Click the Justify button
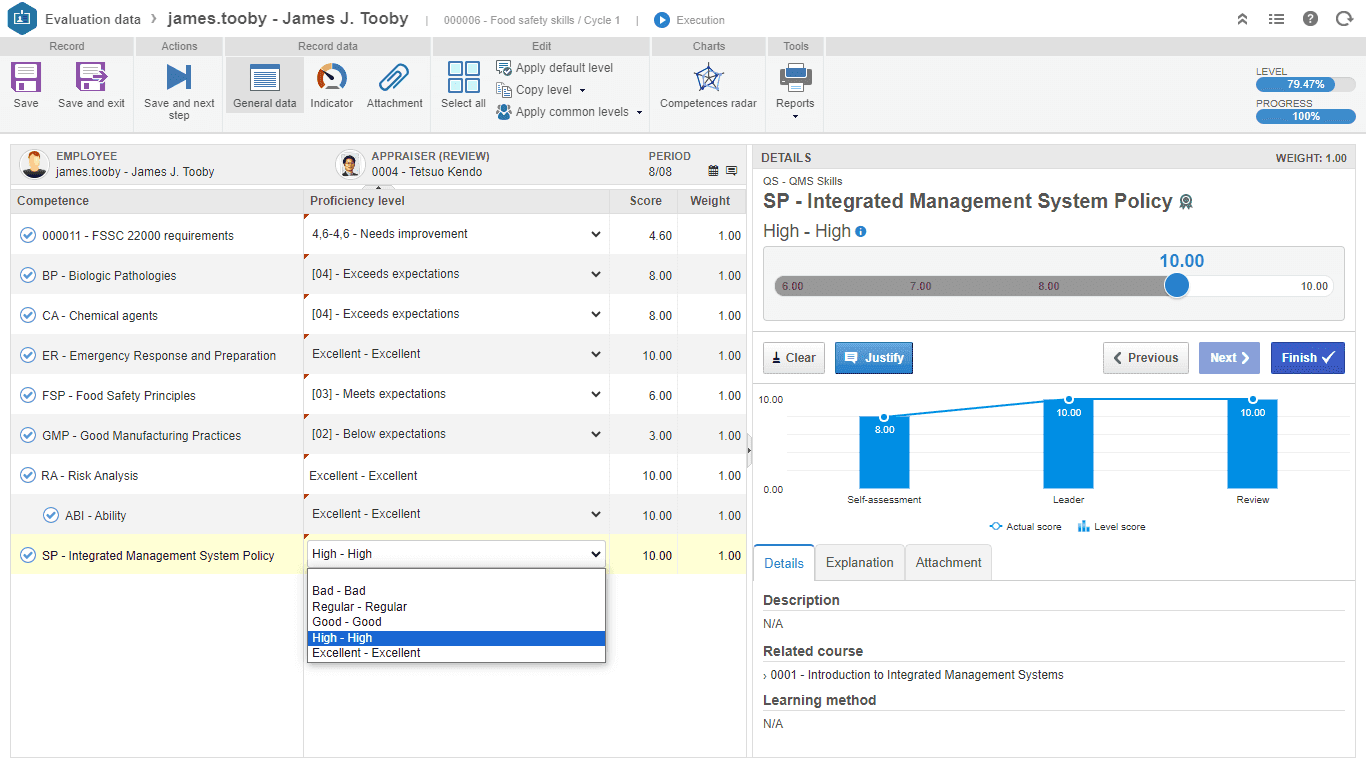The width and height of the screenshot is (1366, 768). [873, 358]
